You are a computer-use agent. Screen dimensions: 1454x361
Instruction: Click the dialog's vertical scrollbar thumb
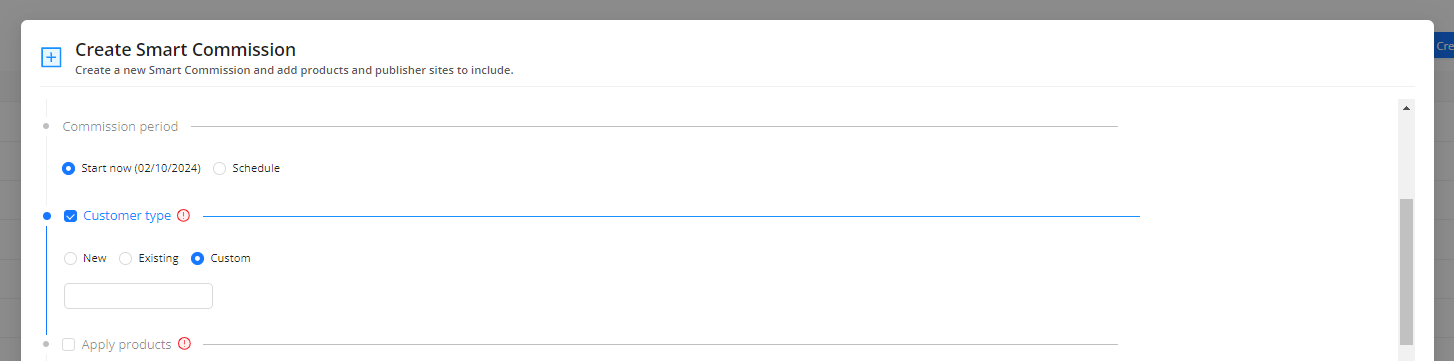[1406, 271]
